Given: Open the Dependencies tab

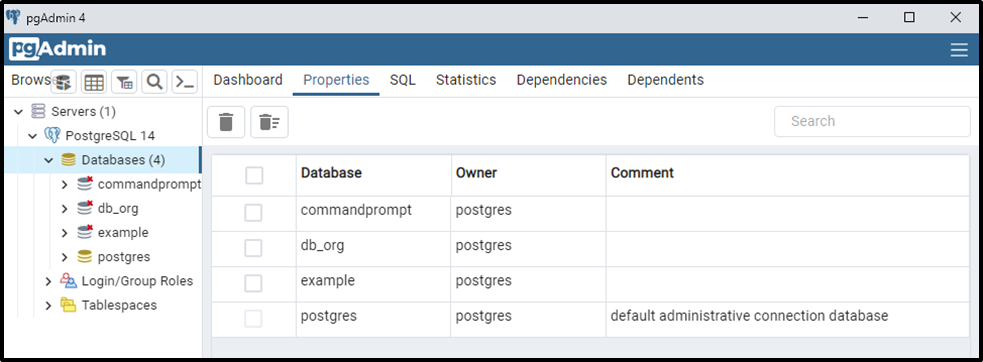Looking at the screenshot, I should (x=562, y=80).
